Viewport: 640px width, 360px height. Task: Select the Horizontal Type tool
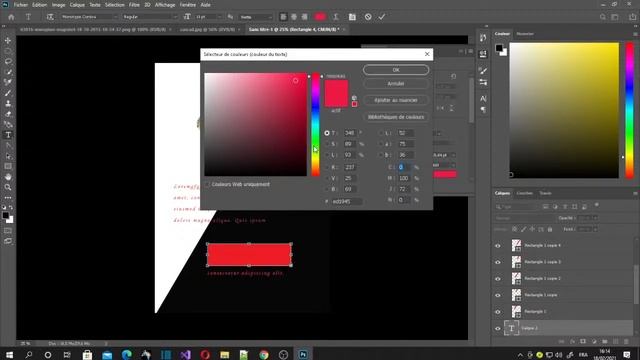pyautogui.click(x=8, y=135)
